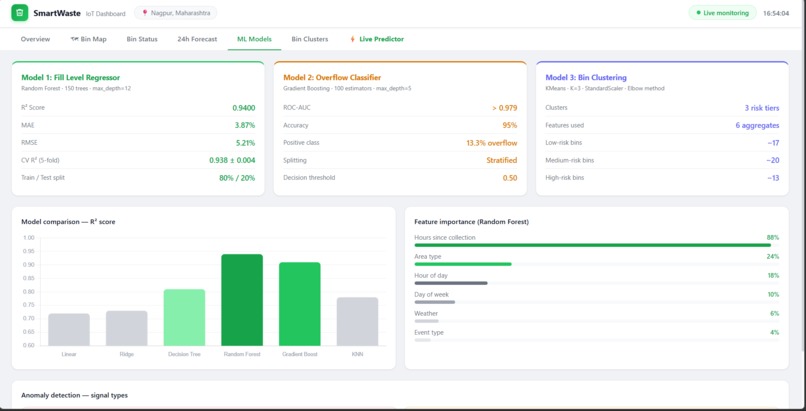Open the Overview tab
This screenshot has width=806, height=411.
click(x=35, y=39)
